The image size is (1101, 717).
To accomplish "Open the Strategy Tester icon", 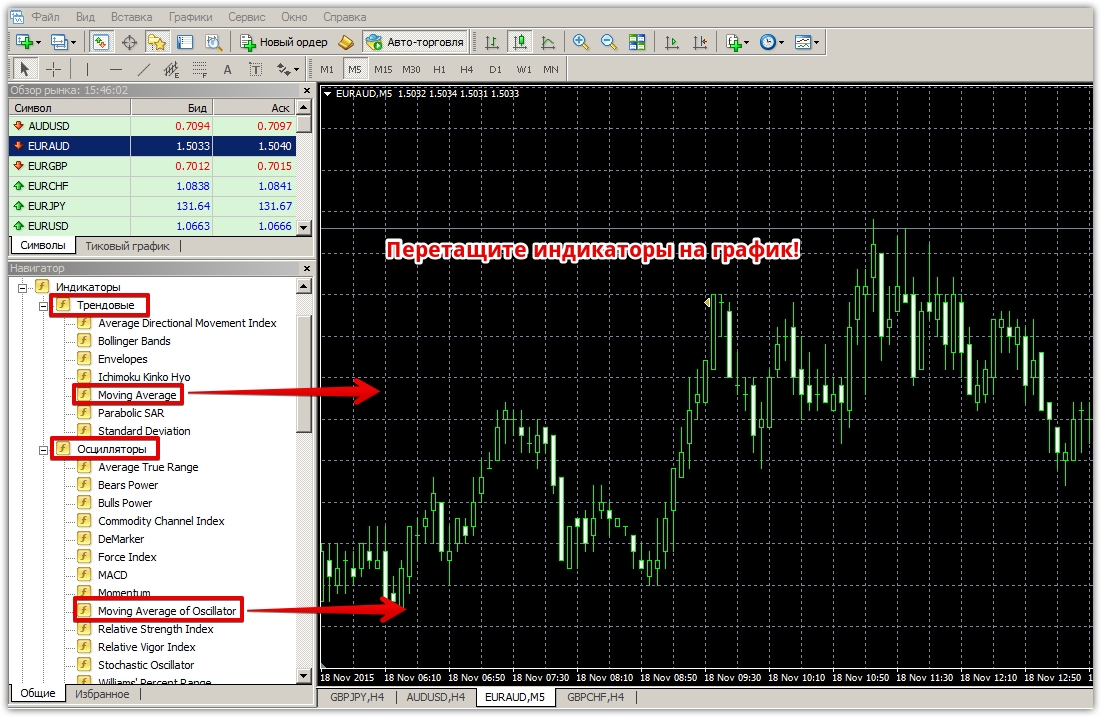I will tap(213, 42).
